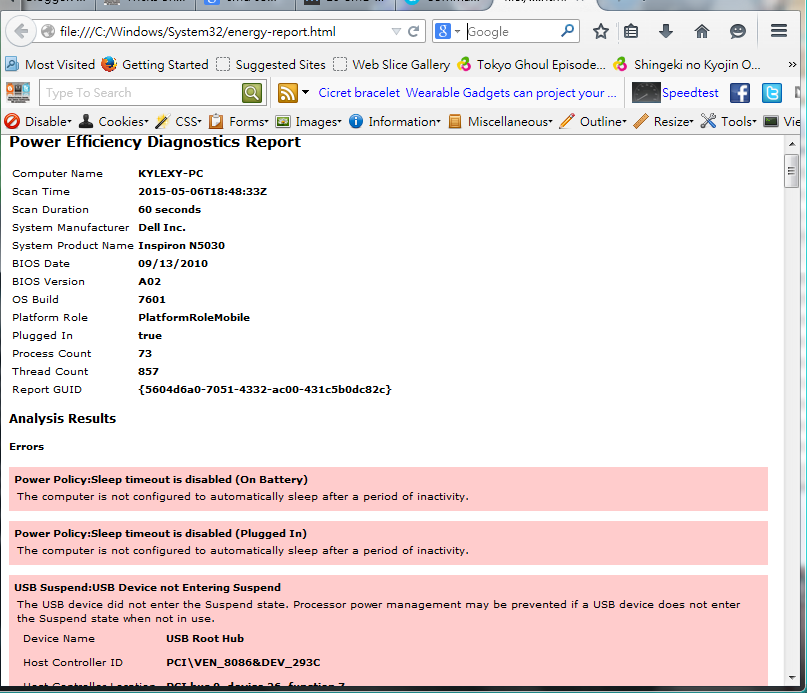Viewport: 807px width, 693px height.
Task: Open Tokyo Ghoul Episode bookmark
Action: (x=531, y=64)
